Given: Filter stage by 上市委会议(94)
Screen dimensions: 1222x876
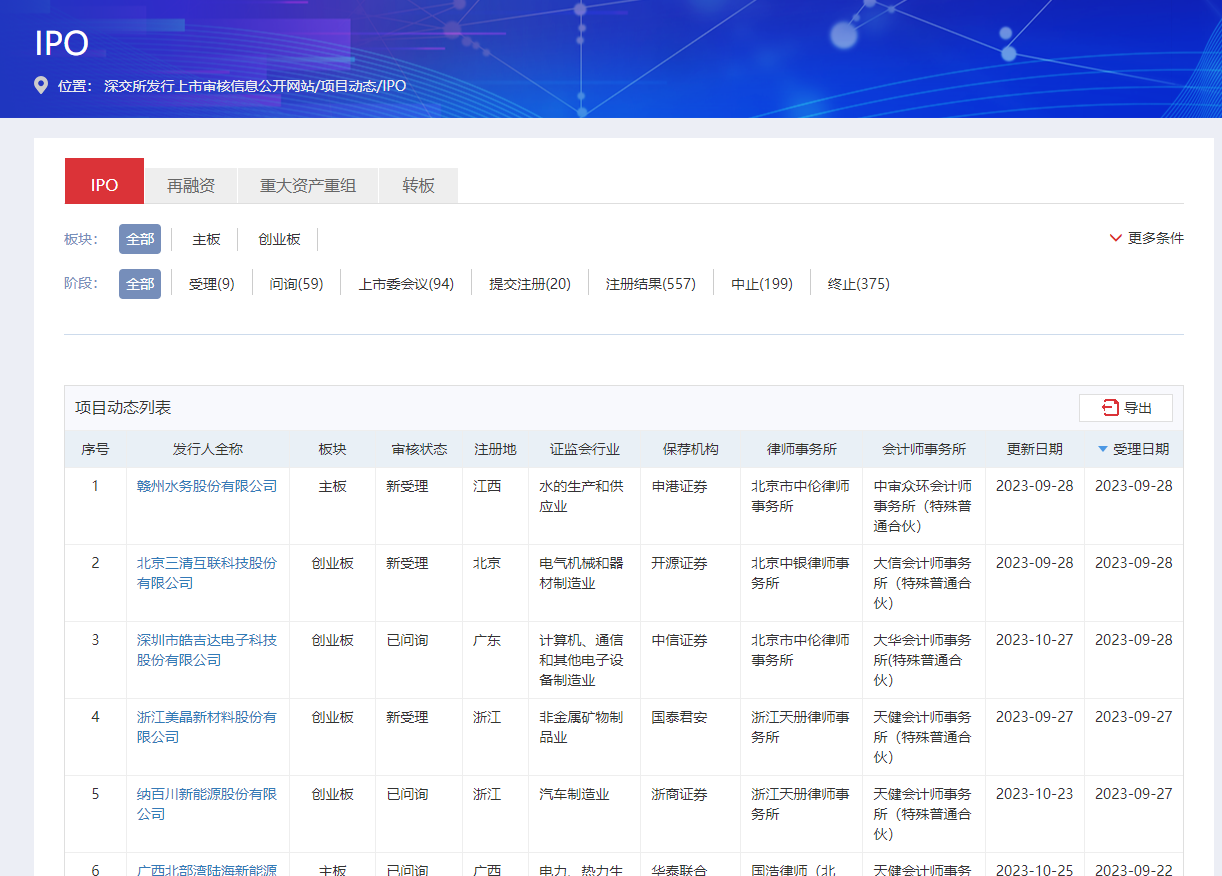Looking at the screenshot, I should 406,284.
